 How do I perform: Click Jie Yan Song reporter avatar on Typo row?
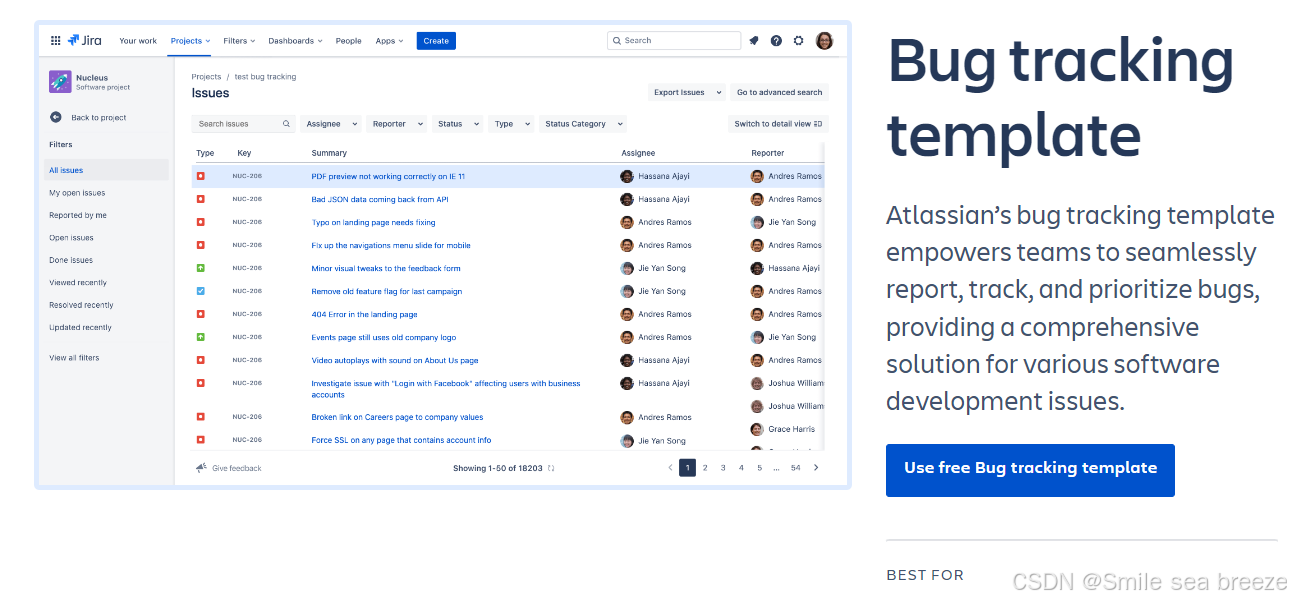(x=757, y=222)
